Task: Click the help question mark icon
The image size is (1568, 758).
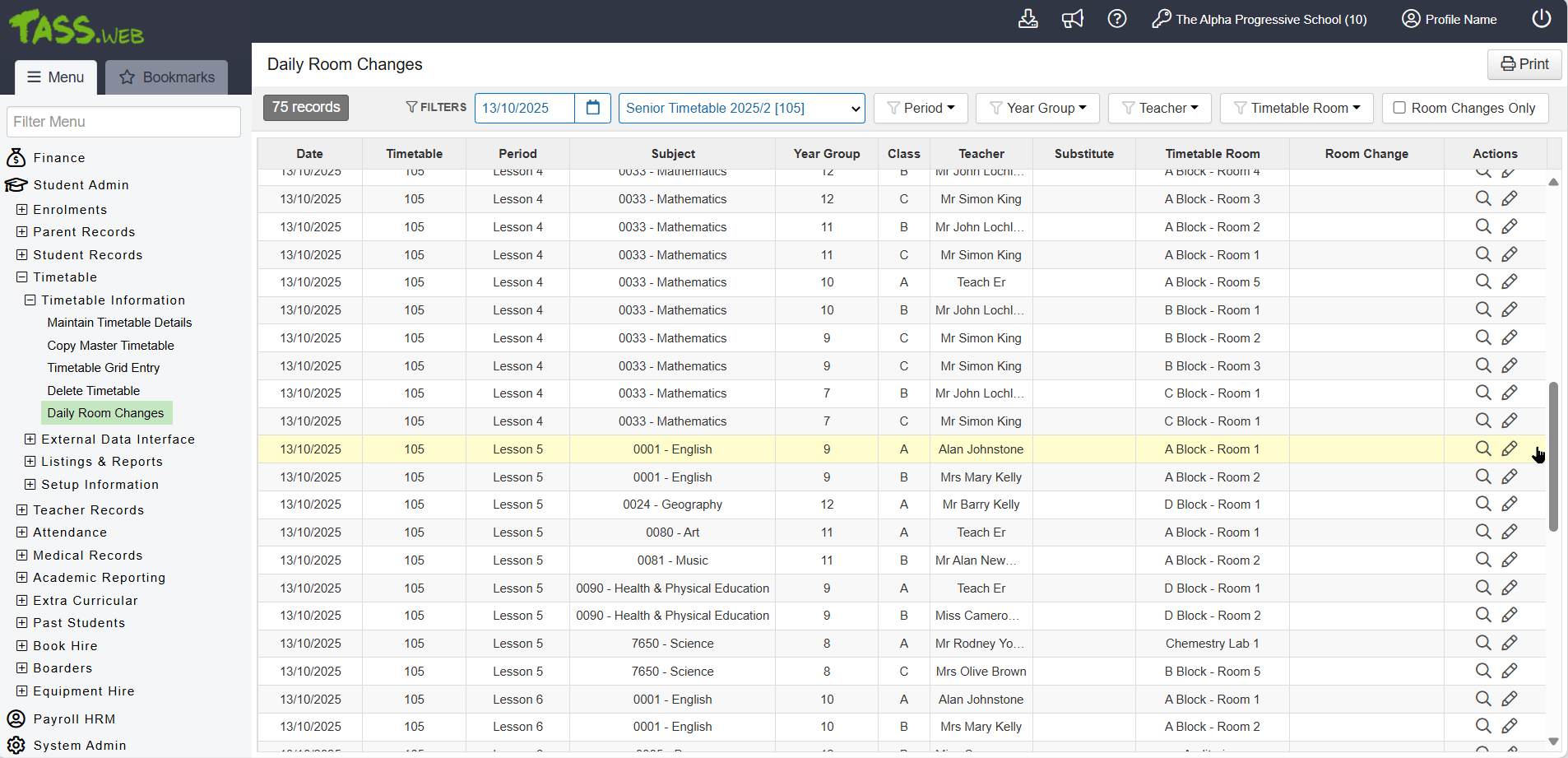Action: 1116,19
